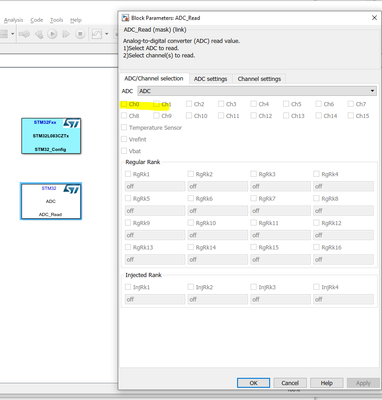The width and height of the screenshot is (382, 400).
Task: Open the ADC selection combo box
Action: tap(257, 91)
